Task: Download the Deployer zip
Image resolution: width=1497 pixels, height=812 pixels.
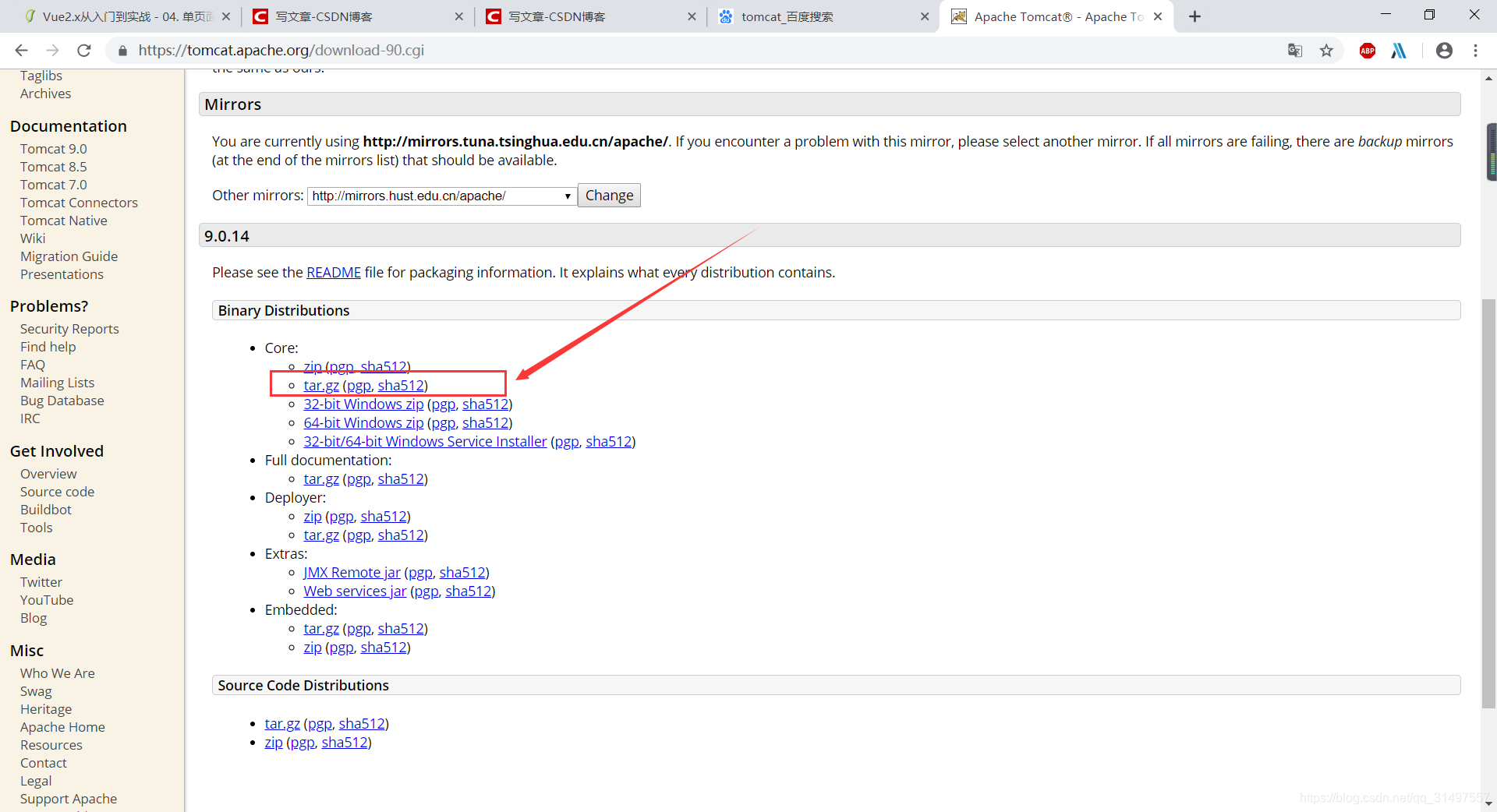Action: [x=313, y=517]
